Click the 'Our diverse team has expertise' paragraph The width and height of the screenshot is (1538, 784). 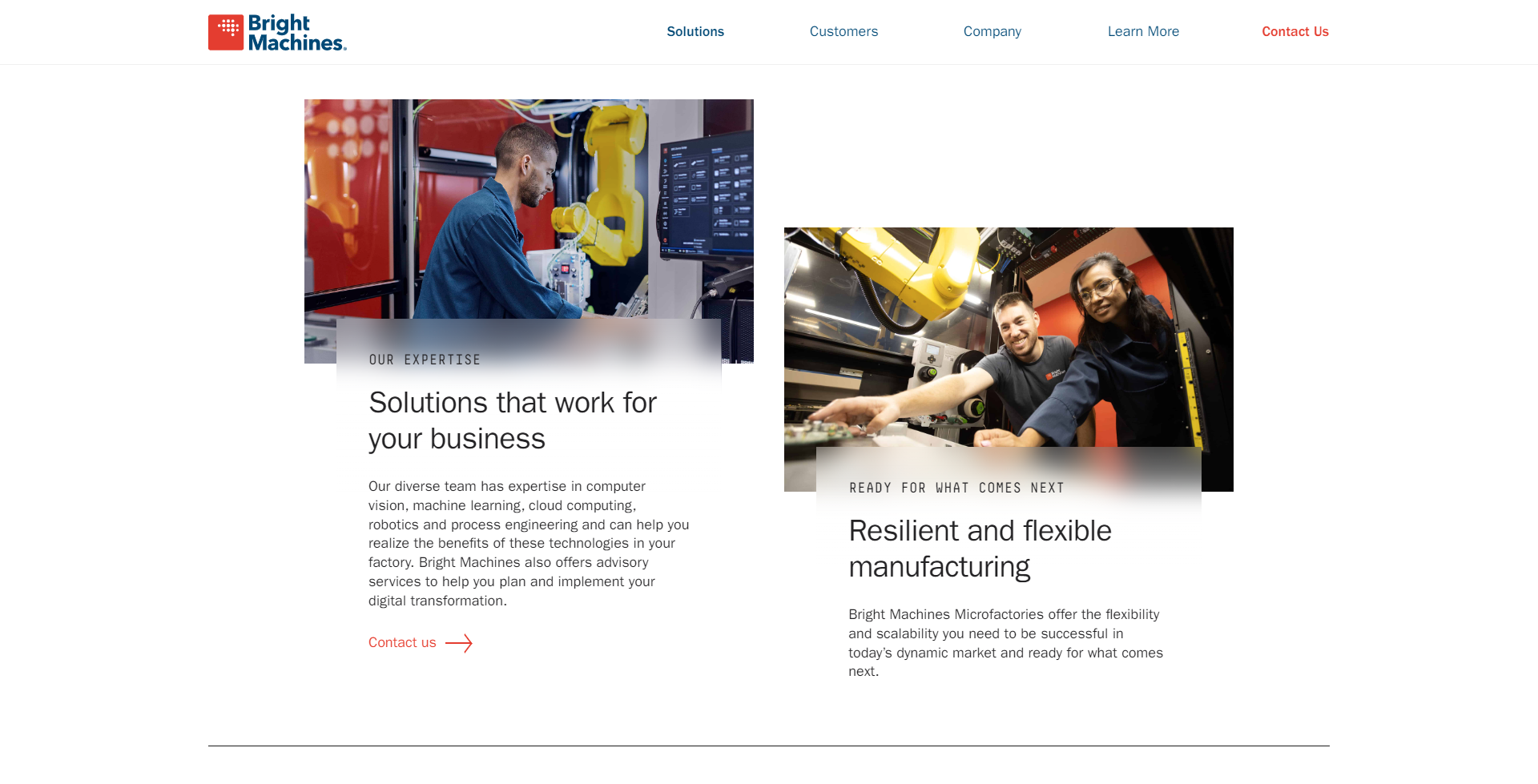coord(529,543)
